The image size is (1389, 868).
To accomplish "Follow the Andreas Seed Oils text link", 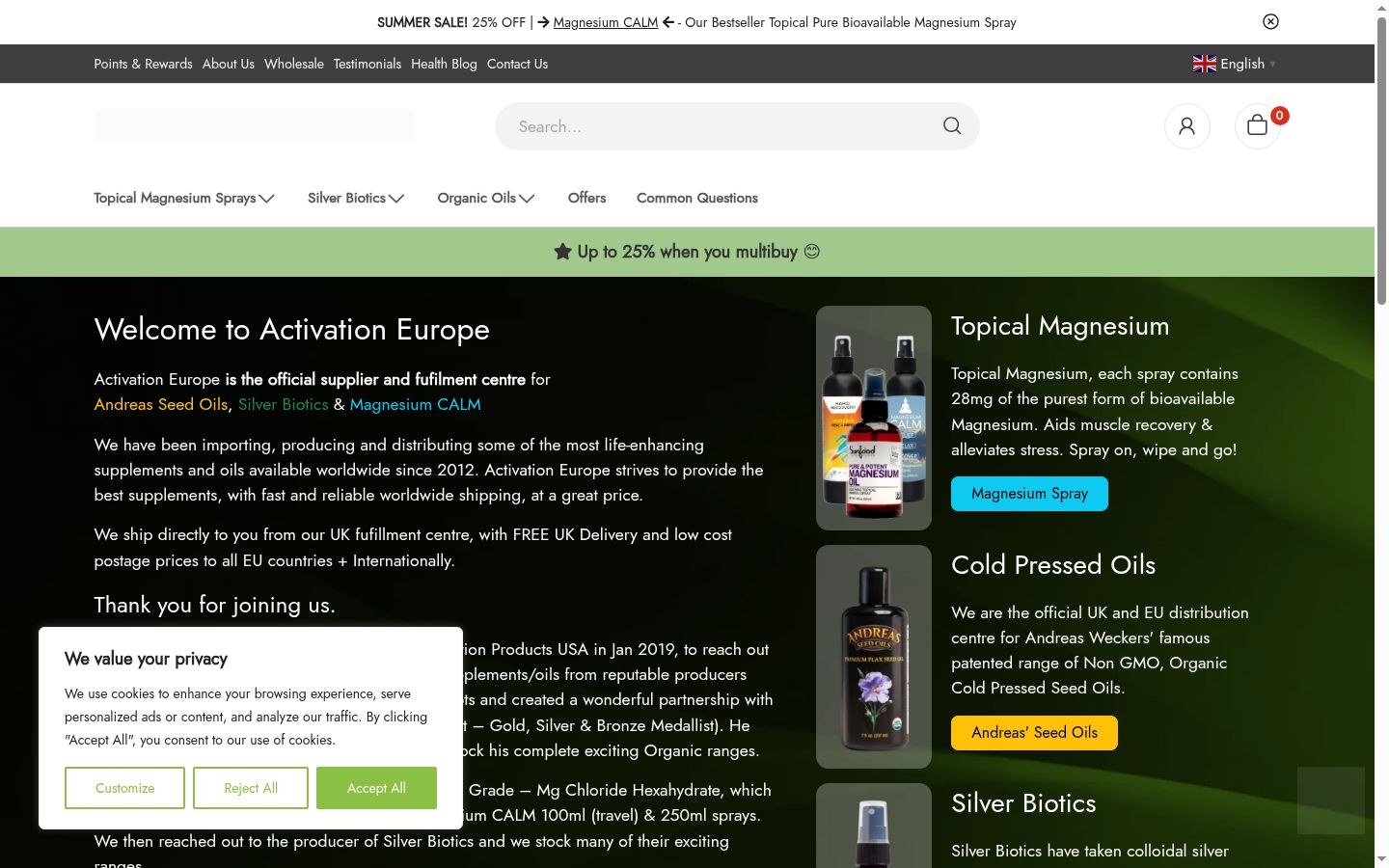I will (x=161, y=404).
